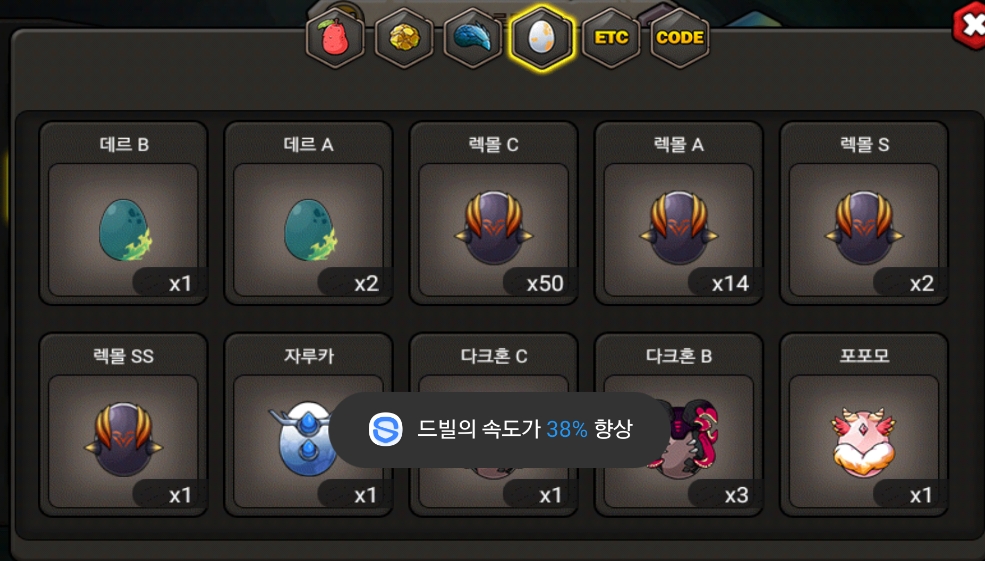Select the 데르 A egg with x2
Image resolution: width=985 pixels, height=561 pixels.
tap(308, 213)
